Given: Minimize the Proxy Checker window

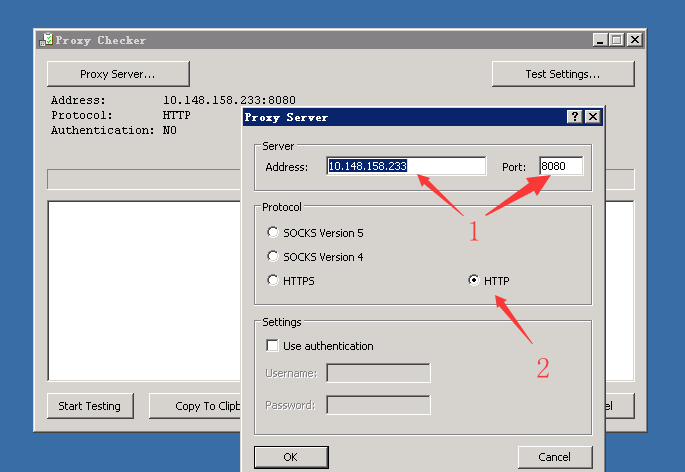Looking at the screenshot, I should tap(600, 40).
